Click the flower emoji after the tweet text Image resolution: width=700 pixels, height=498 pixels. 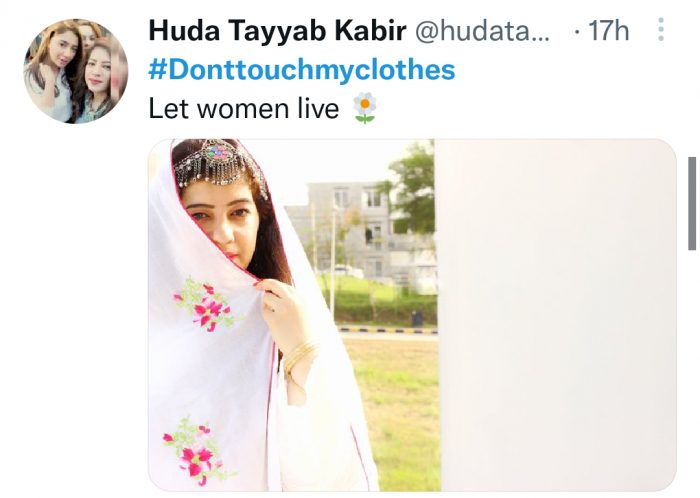(365, 108)
